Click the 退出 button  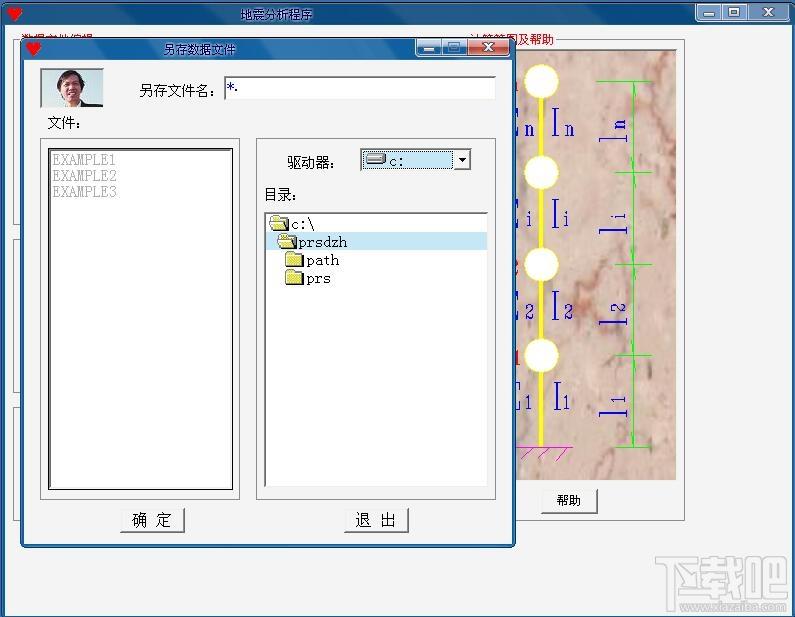[376, 520]
